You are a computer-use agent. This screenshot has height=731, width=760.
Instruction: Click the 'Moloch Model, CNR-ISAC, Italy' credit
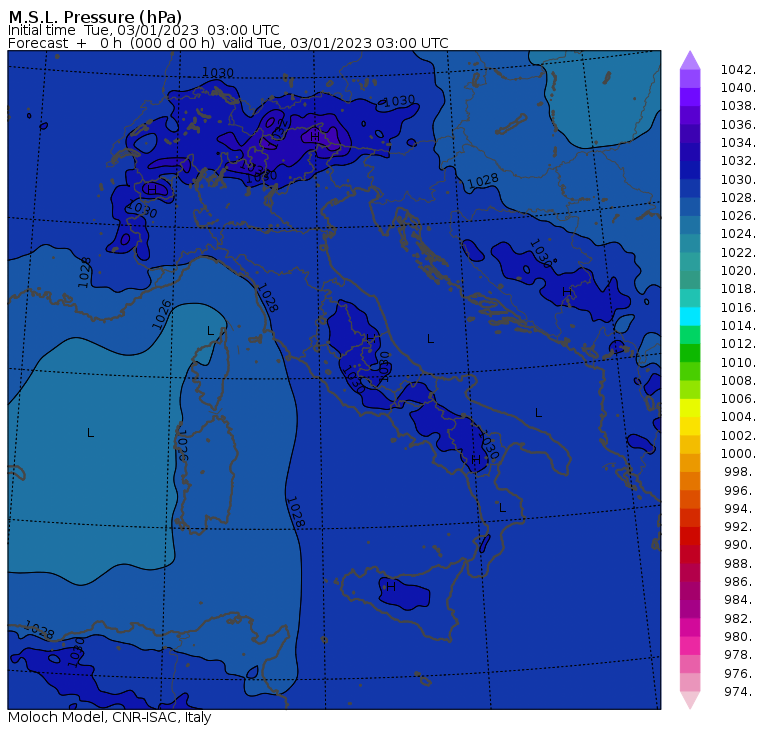(x=110, y=717)
